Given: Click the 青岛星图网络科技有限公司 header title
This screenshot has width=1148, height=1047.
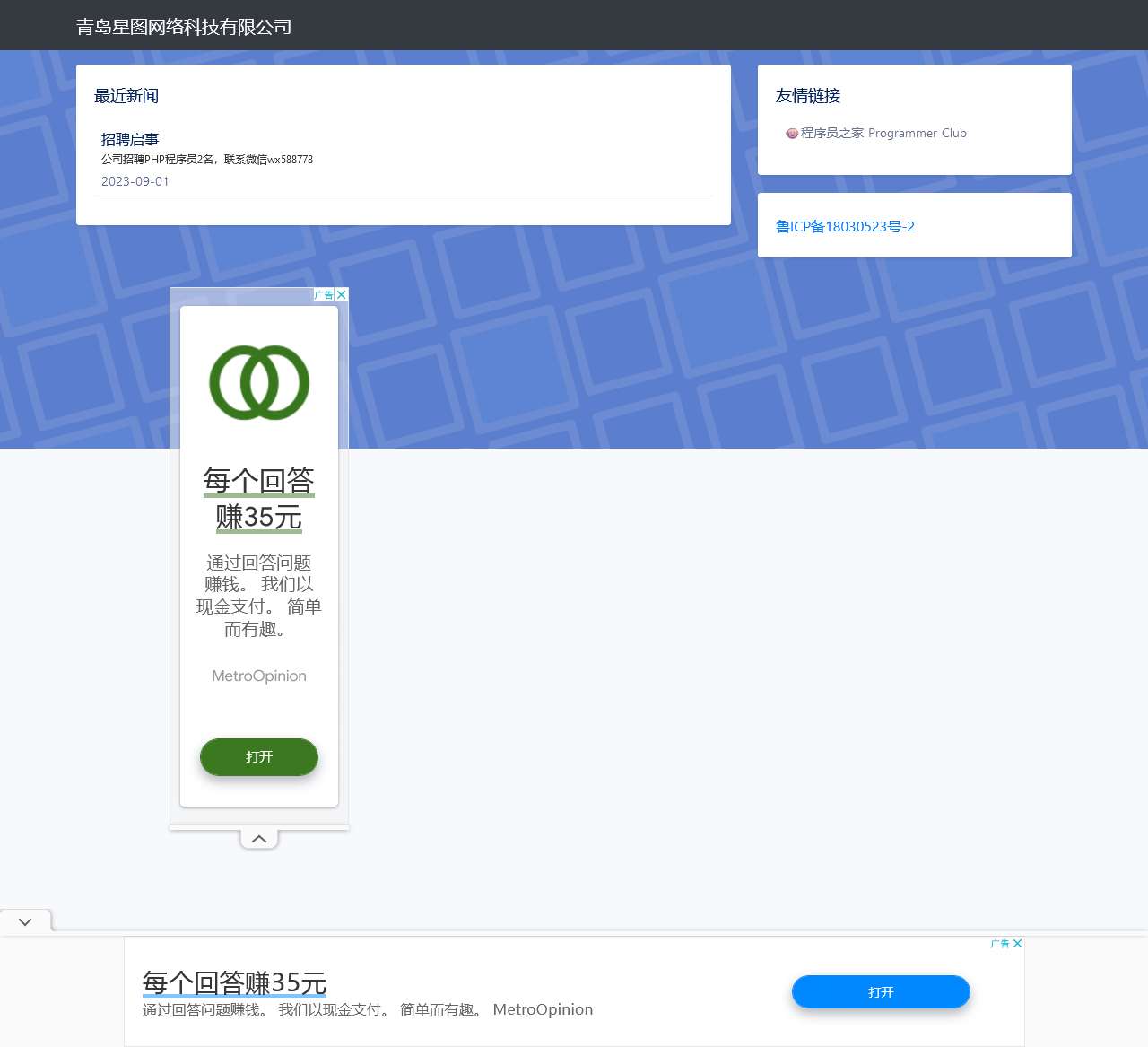Looking at the screenshot, I should tap(185, 27).
